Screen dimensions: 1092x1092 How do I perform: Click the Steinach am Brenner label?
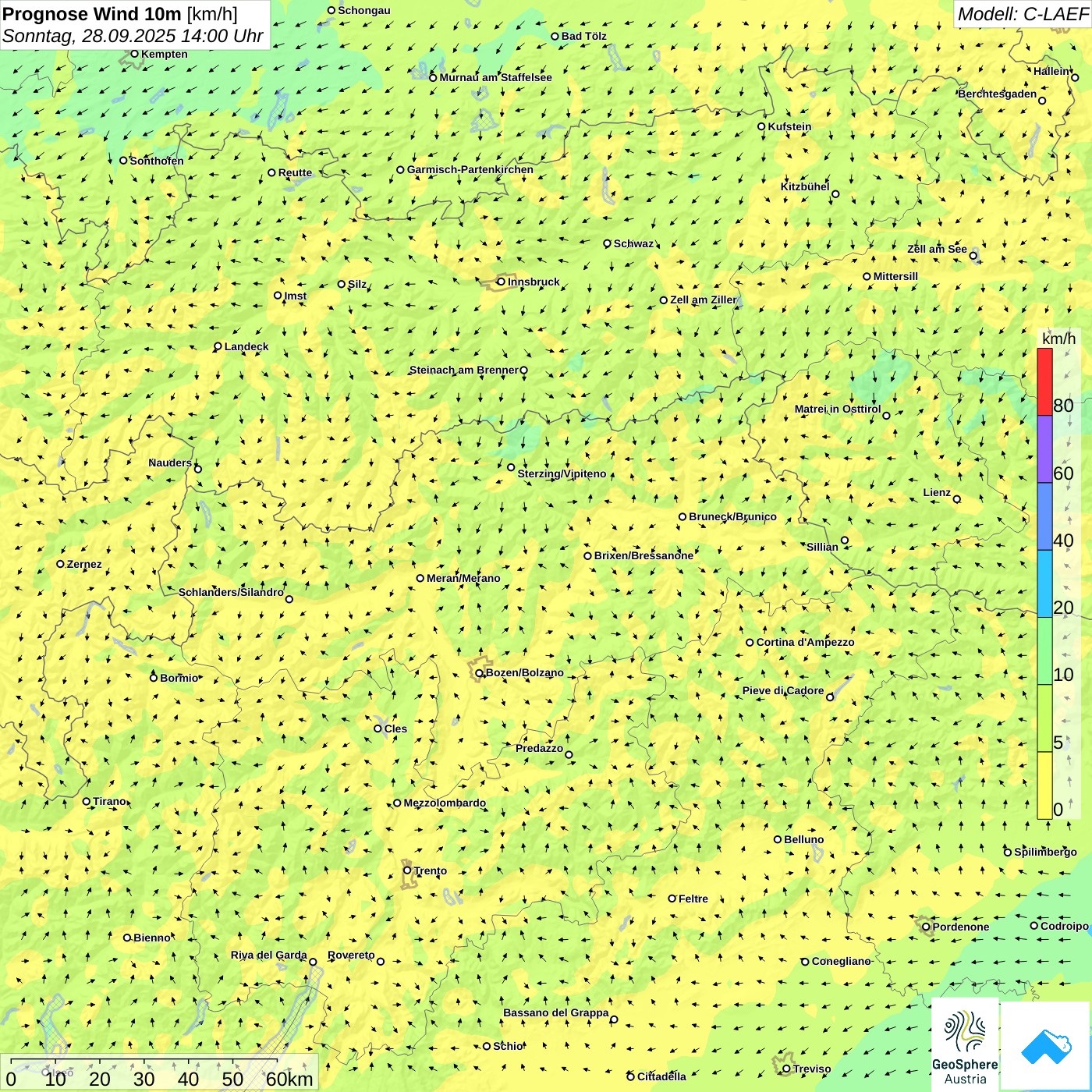464,370
